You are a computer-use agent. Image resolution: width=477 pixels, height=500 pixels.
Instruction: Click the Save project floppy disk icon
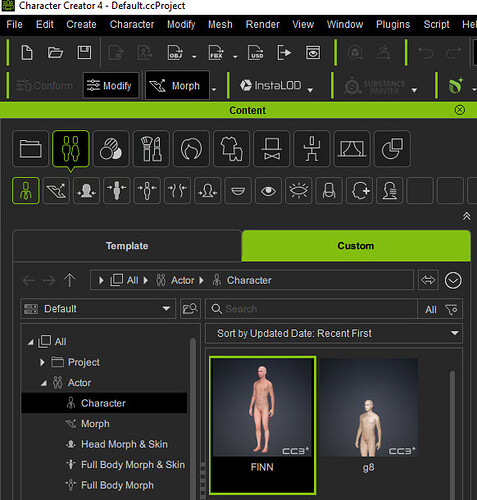84,53
